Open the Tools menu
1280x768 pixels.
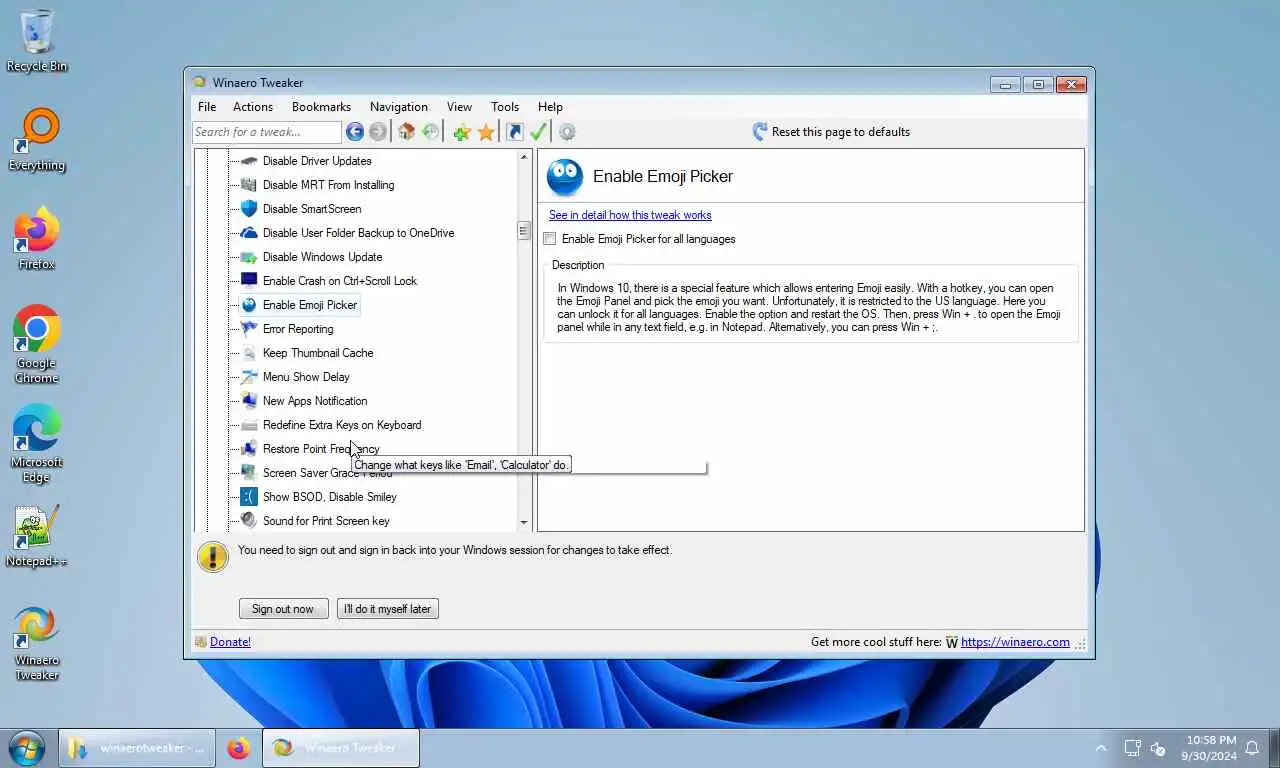pos(505,107)
